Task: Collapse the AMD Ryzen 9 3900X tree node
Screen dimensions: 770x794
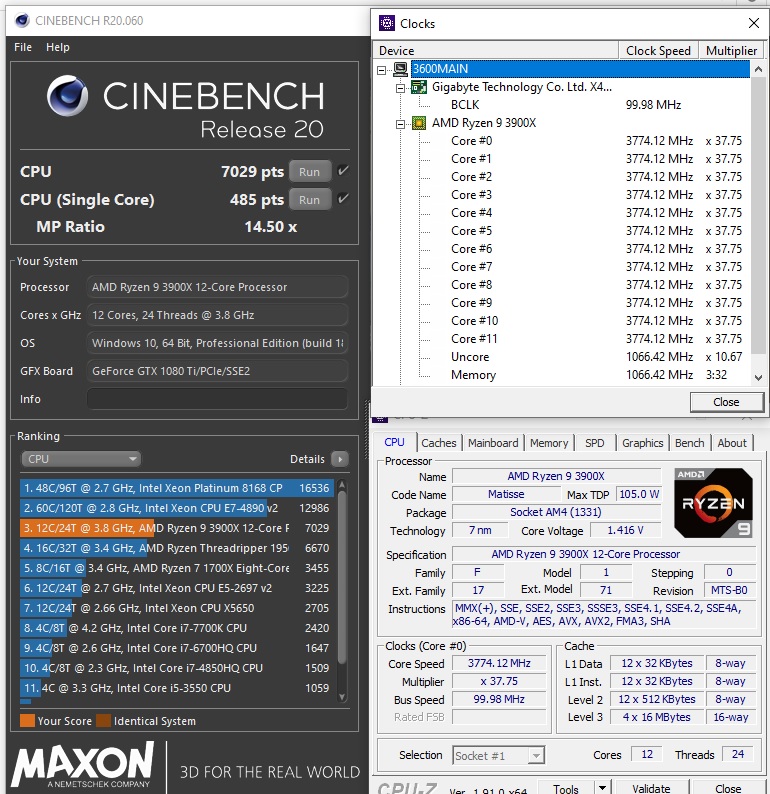Action: (400, 124)
